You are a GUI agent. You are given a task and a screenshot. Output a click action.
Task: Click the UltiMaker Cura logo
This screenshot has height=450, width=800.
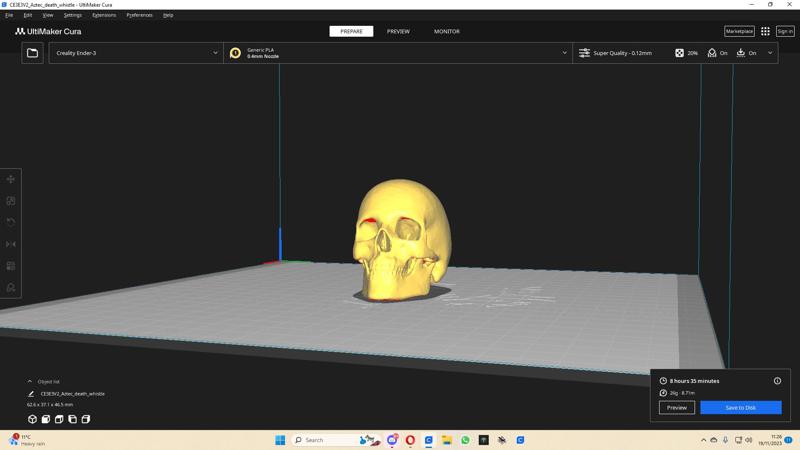coord(48,31)
